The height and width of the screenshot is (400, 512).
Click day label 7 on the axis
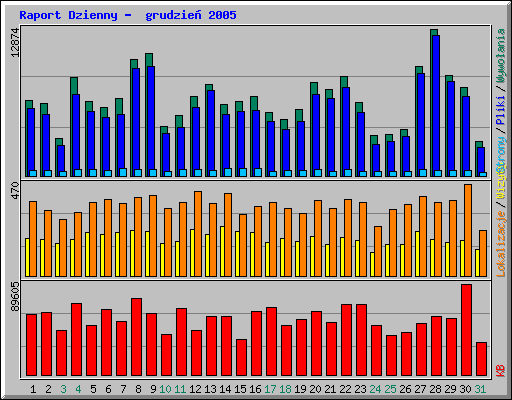(x=123, y=389)
